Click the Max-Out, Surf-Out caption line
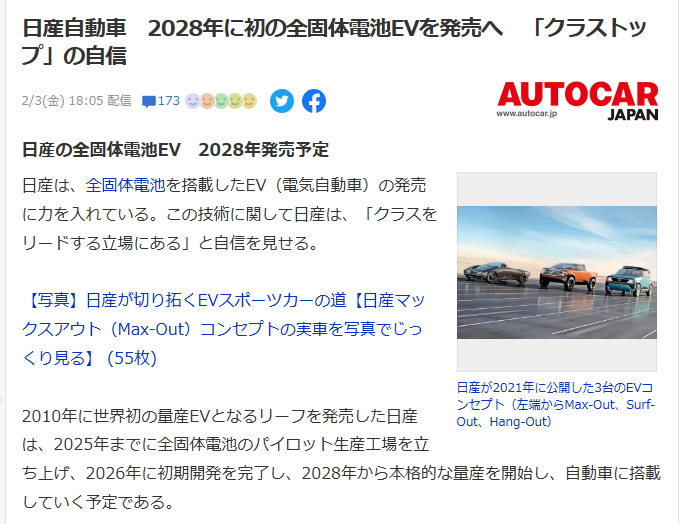Screen dimensions: 679x524 point(556,404)
